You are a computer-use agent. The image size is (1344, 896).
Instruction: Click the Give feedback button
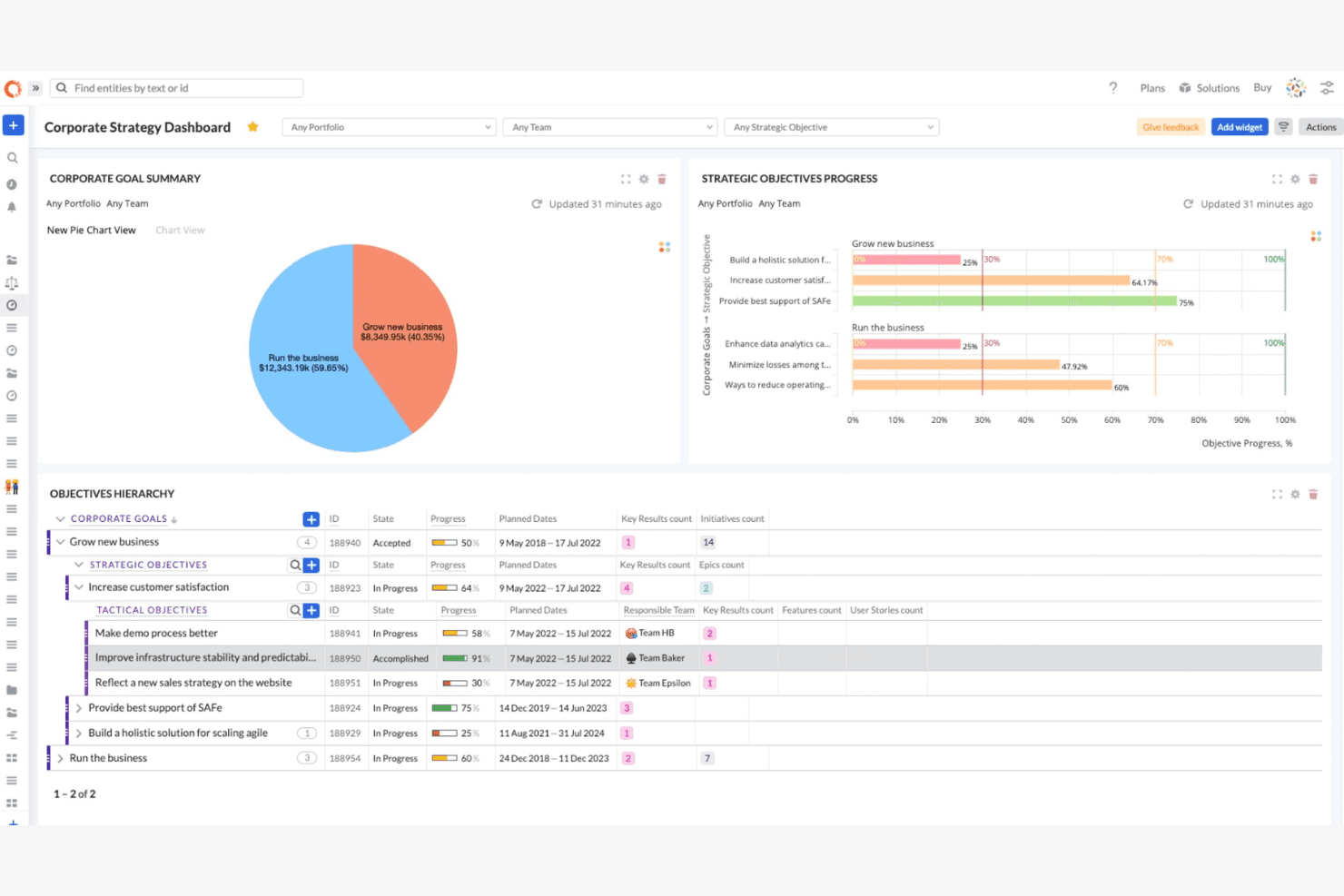[1171, 127]
